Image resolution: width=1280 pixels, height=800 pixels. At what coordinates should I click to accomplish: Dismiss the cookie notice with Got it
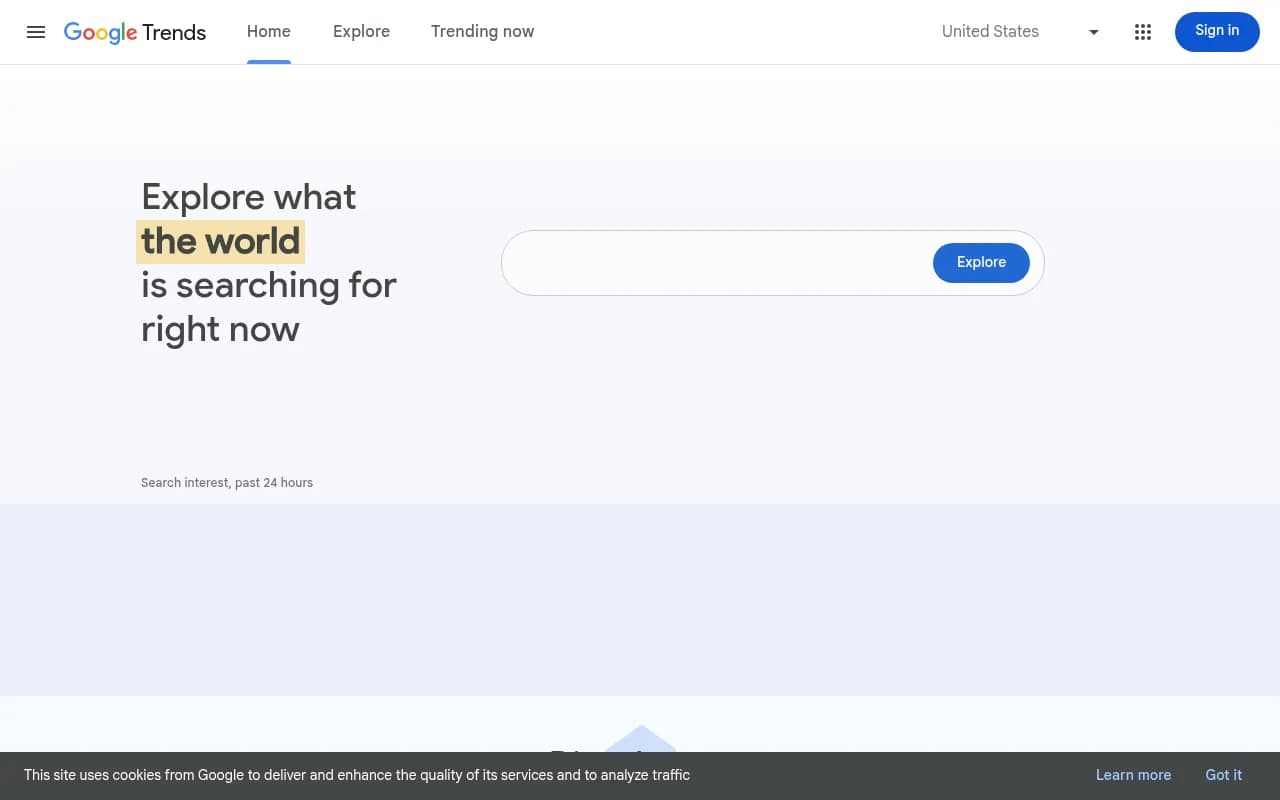pyautogui.click(x=1224, y=775)
